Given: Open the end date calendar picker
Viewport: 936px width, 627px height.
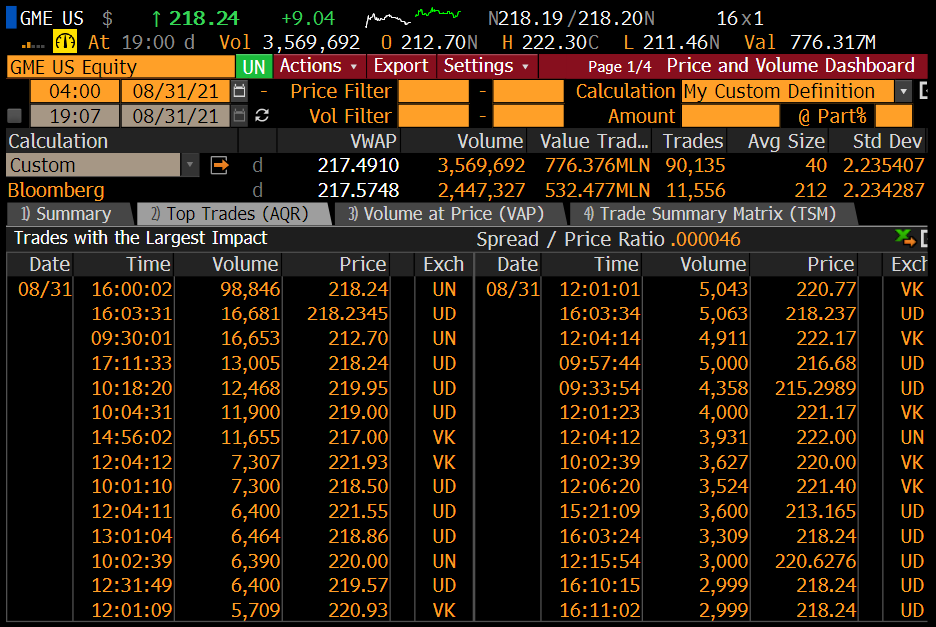Looking at the screenshot, I should point(239,116).
